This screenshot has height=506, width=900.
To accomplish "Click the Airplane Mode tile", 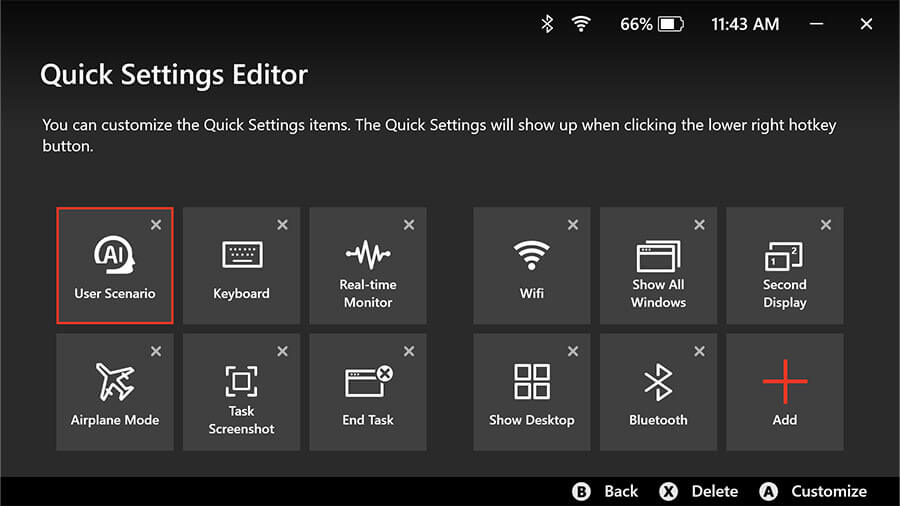I will click(x=114, y=392).
